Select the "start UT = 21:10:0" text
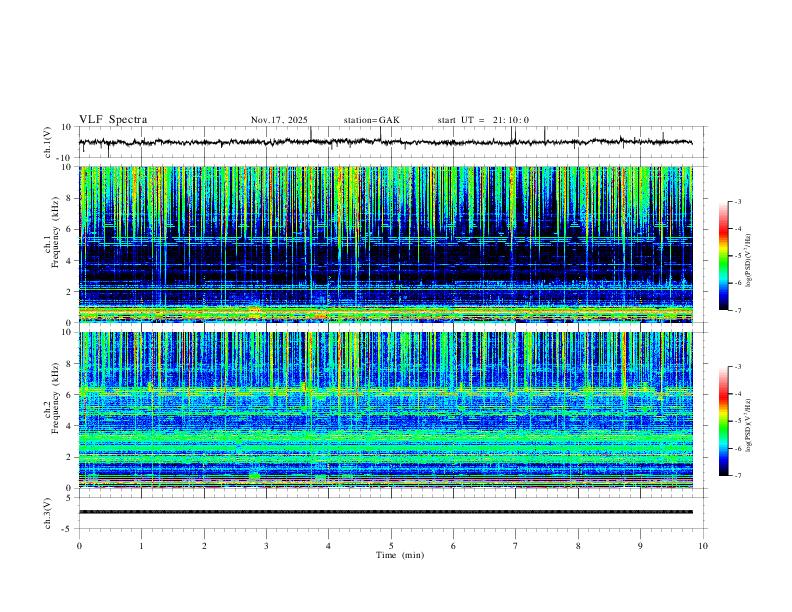 coord(483,120)
